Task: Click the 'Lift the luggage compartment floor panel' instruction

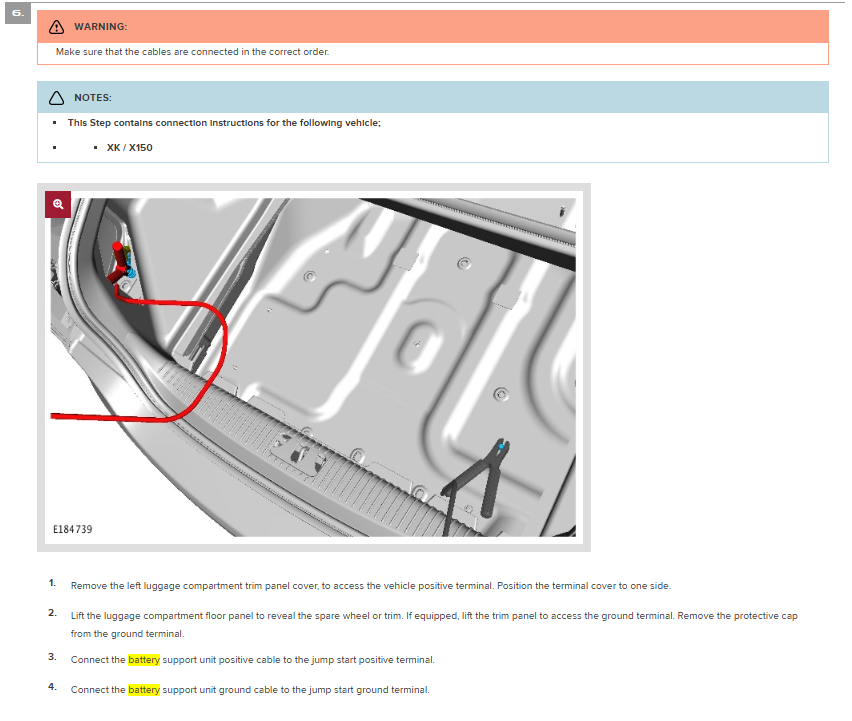Action: (434, 615)
